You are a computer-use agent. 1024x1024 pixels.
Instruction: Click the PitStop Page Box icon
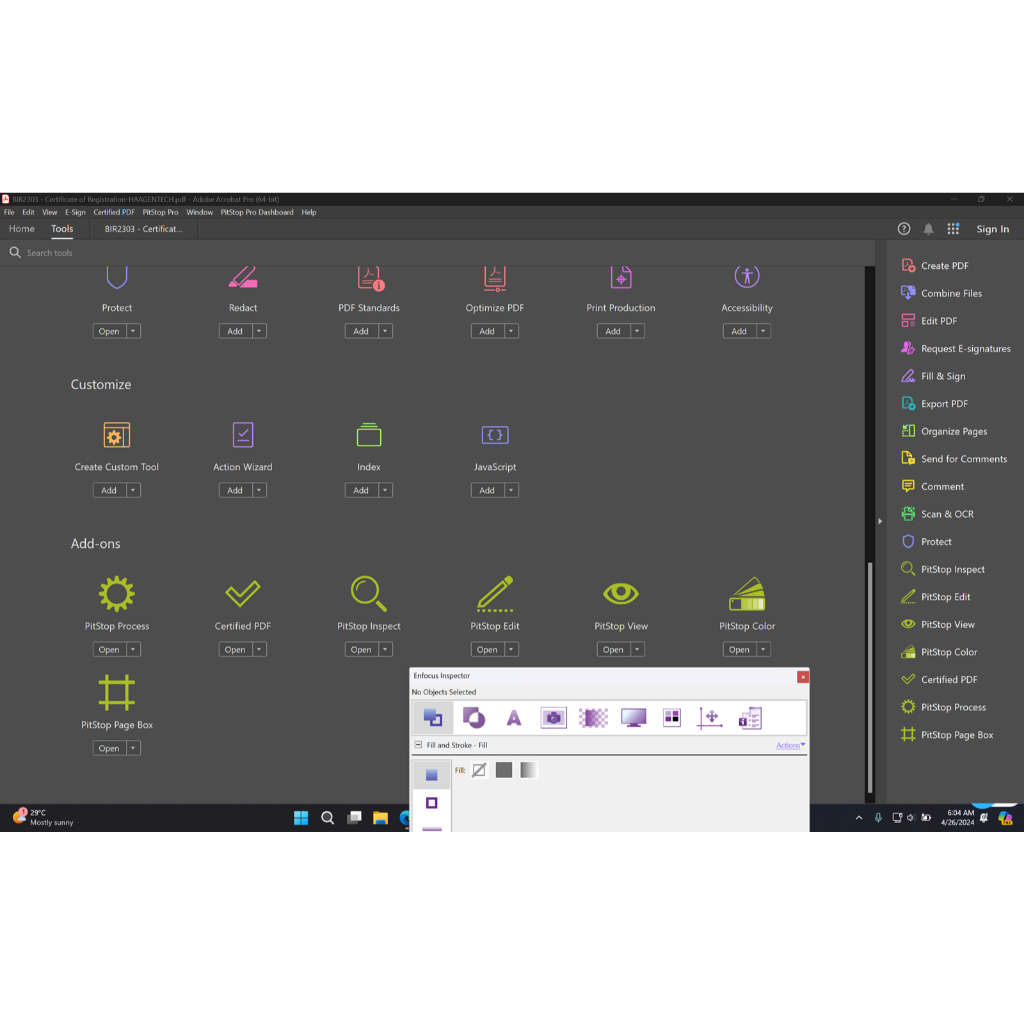117,693
